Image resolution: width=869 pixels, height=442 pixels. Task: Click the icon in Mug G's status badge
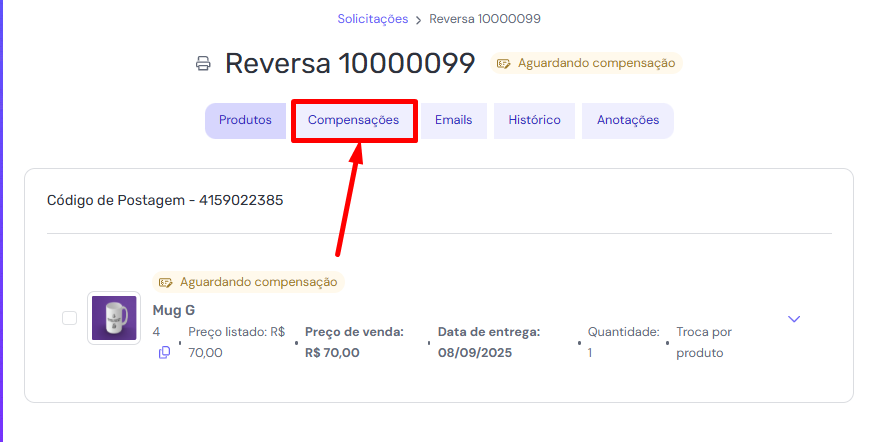[166, 282]
